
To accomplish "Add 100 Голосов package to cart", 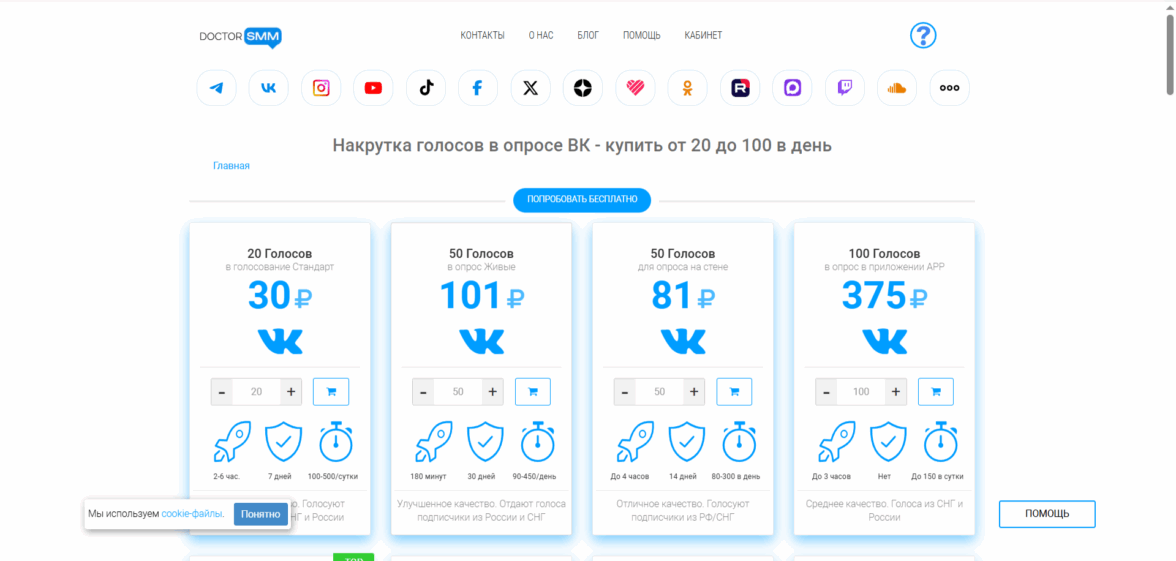I will (935, 392).
